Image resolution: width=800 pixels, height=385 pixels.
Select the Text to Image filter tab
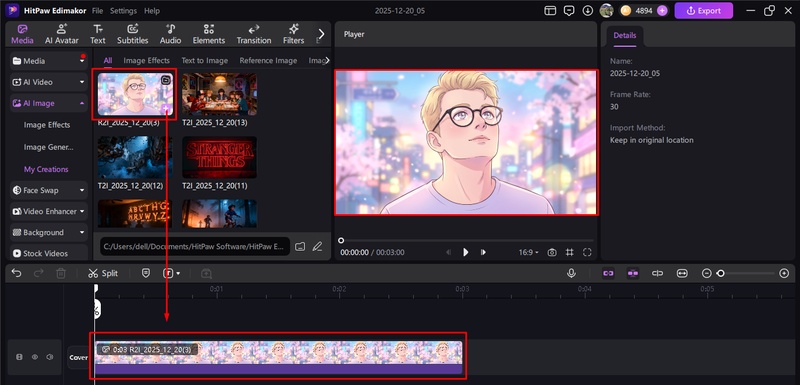point(205,60)
